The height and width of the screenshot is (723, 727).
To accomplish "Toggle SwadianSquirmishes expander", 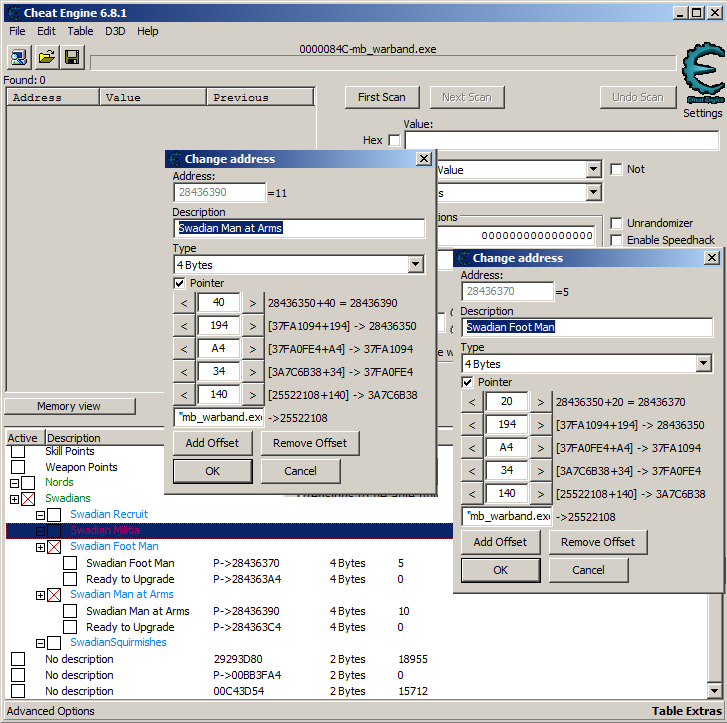I will pyautogui.click(x=40, y=643).
